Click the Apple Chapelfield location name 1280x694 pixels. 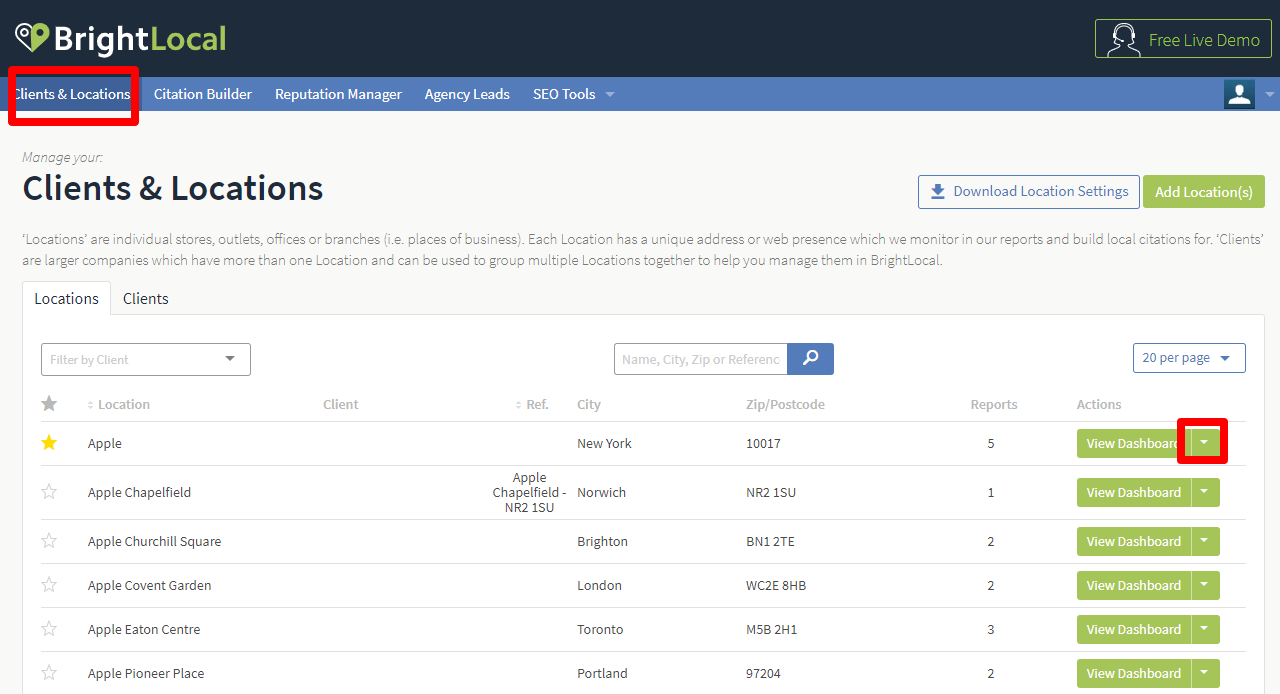[x=139, y=492]
